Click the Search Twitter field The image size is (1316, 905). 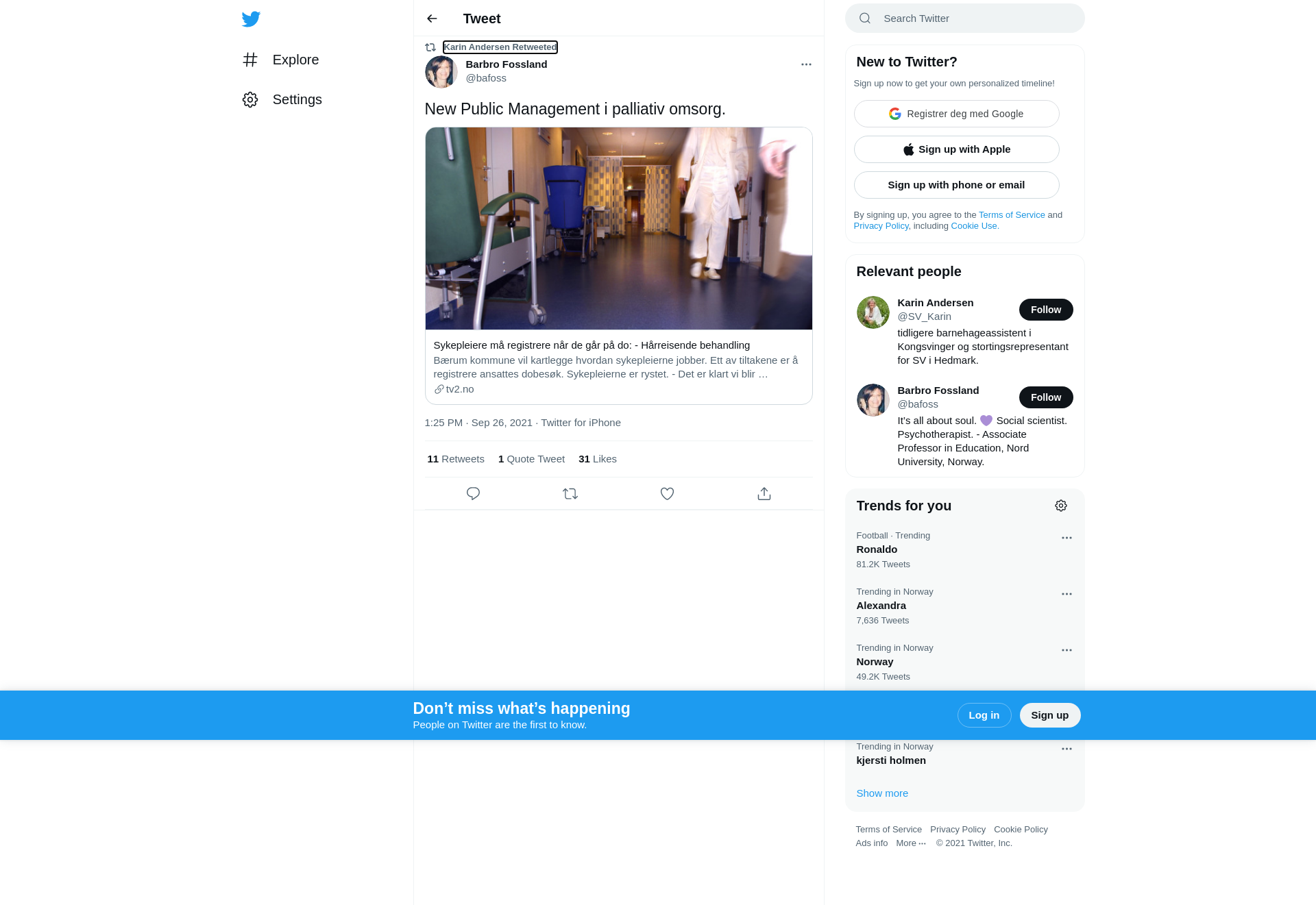pos(965,18)
